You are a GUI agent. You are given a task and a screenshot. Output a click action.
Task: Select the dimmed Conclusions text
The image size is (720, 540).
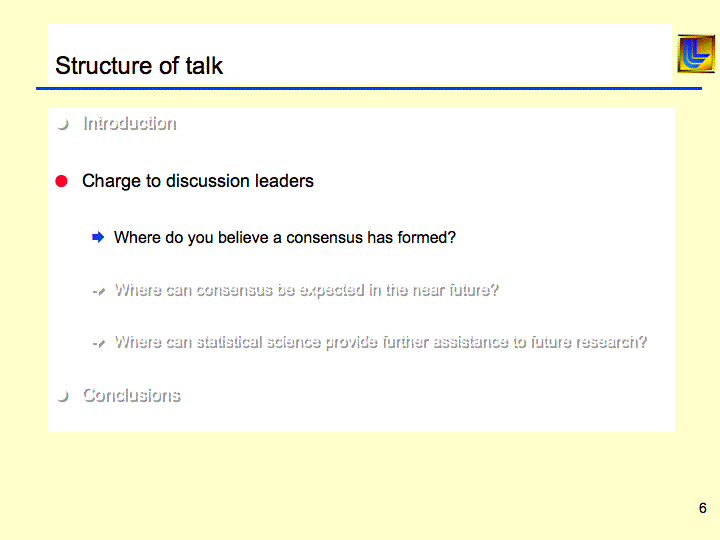coord(131,395)
